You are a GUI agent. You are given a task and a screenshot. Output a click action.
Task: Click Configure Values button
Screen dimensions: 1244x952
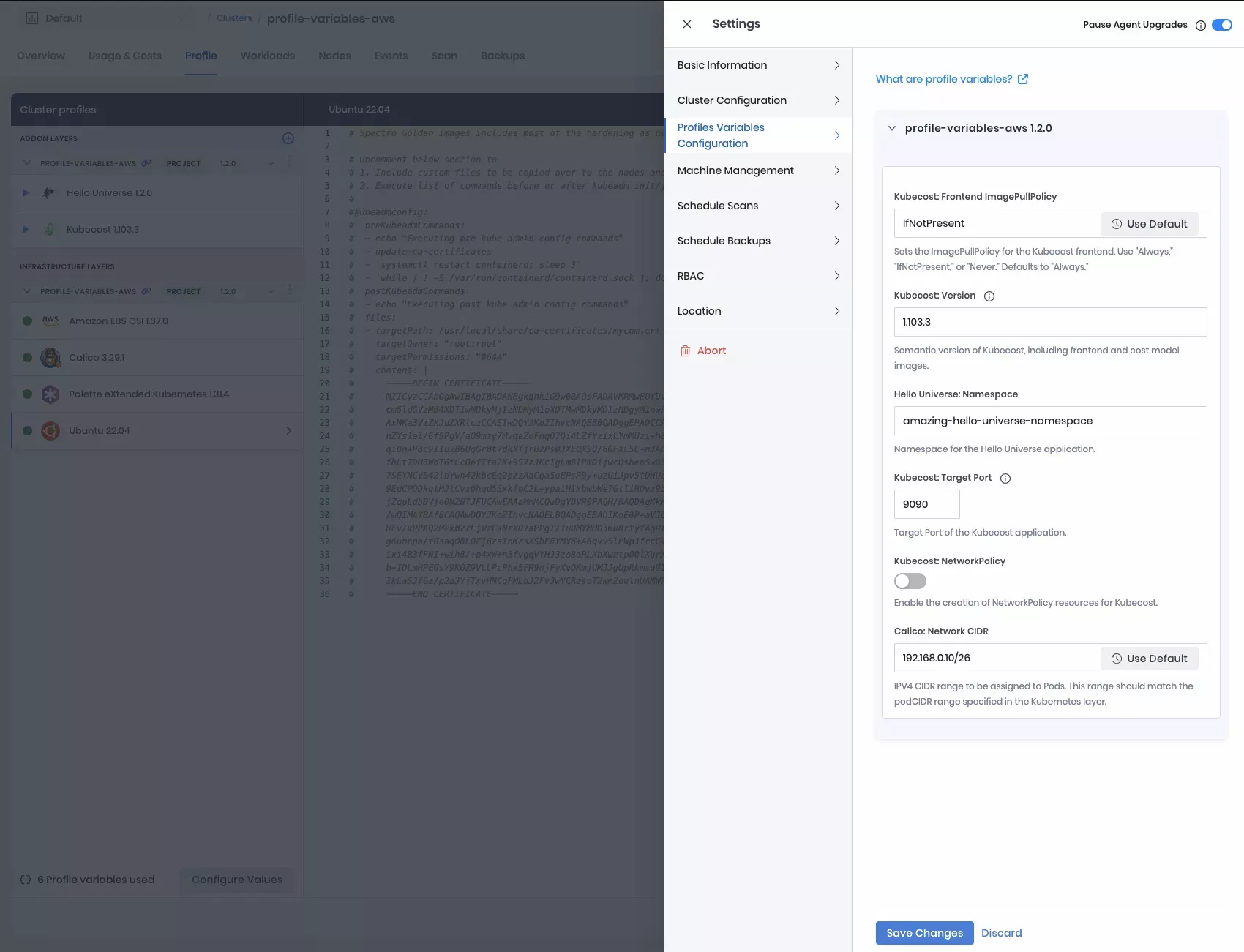[236, 880]
